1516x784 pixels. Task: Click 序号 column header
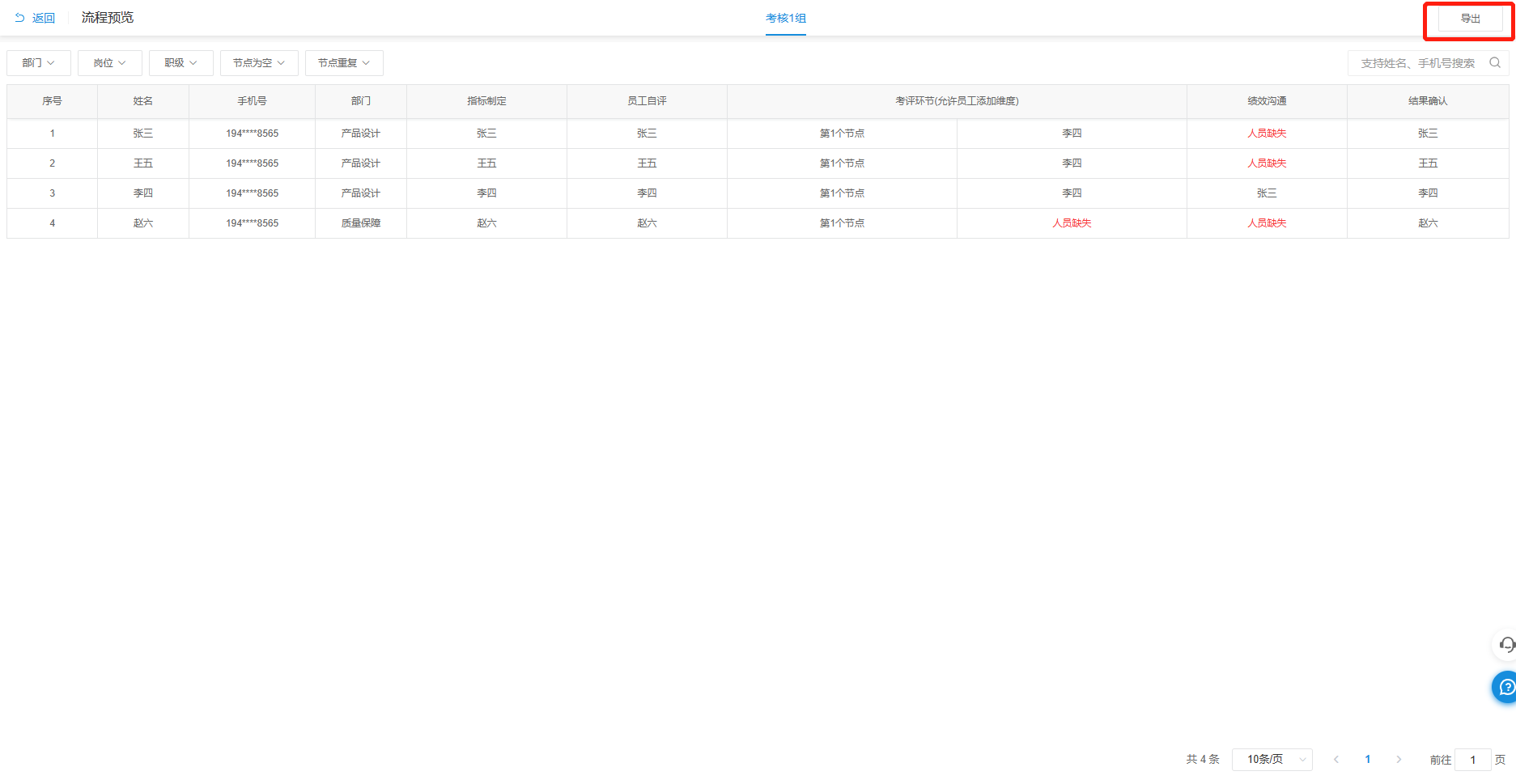(53, 101)
